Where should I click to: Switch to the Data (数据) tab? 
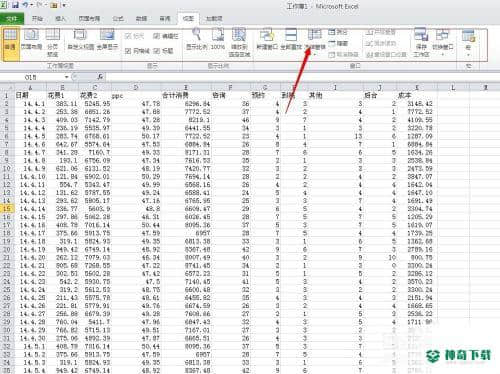[x=141, y=19]
